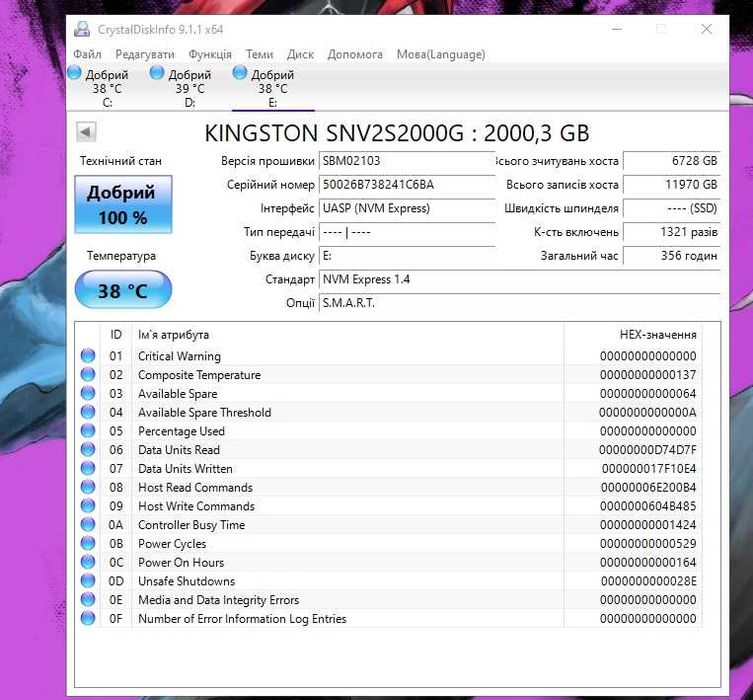Select the Data Units Written hex value
This screenshot has width=753, height=700.
649,468
